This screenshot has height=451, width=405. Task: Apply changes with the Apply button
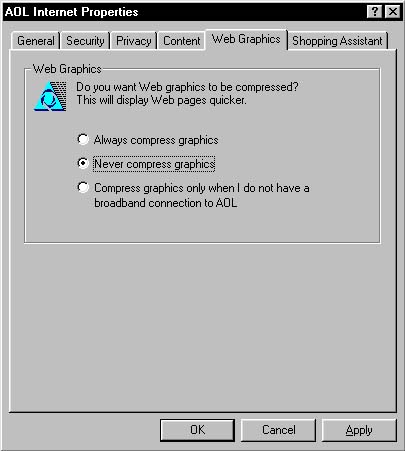pos(359,430)
